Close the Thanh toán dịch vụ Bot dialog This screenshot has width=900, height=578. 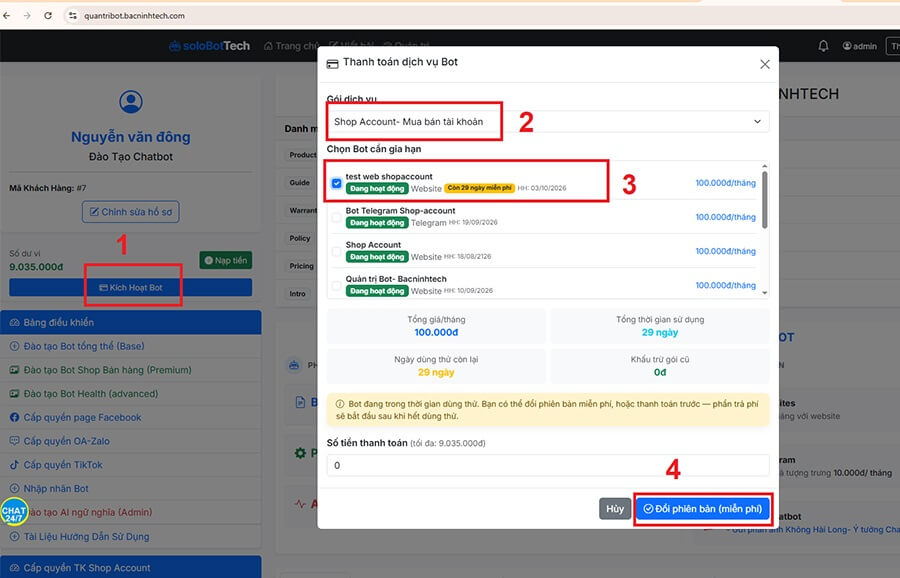click(x=765, y=64)
